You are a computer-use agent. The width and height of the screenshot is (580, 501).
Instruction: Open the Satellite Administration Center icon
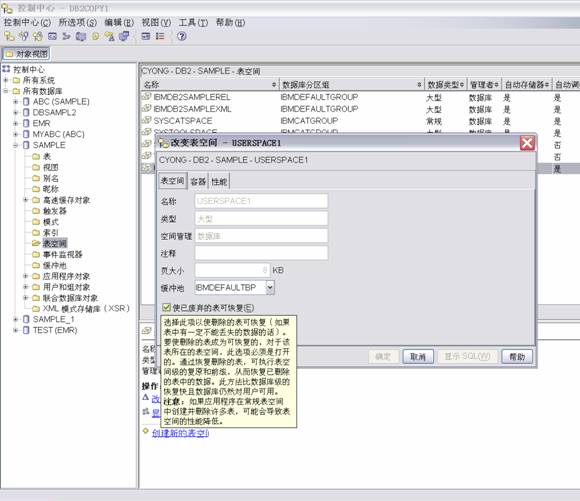(x=38, y=36)
